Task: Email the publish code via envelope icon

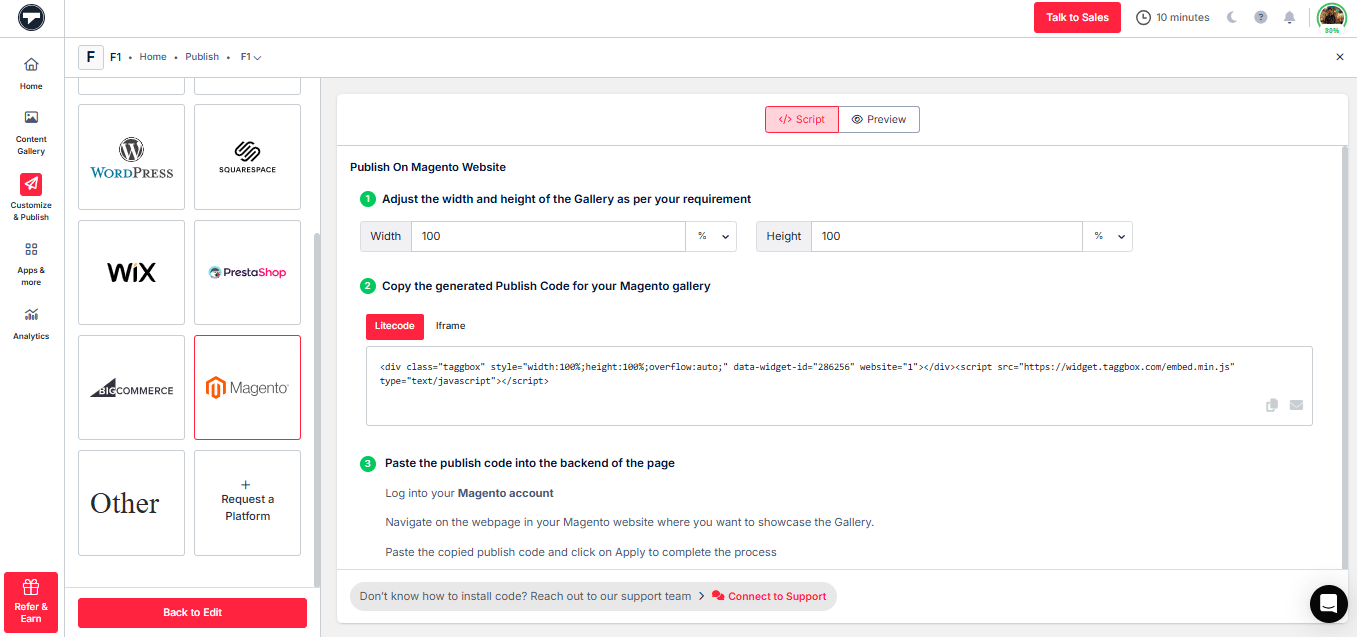Action: coord(1296,405)
